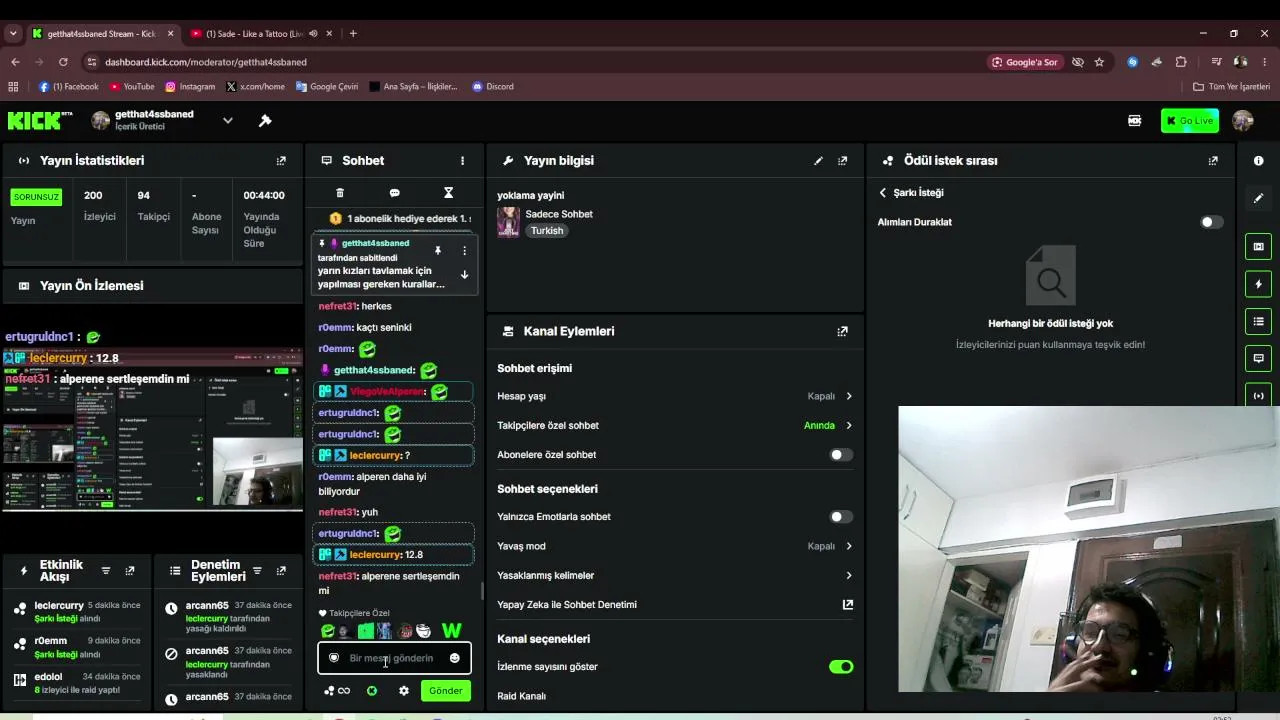
Task: Open the profile avatar next to Go Live
Action: [x=1243, y=121]
